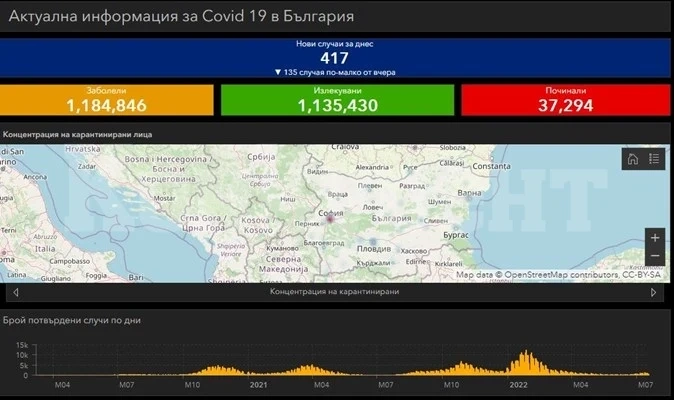Click the dashboard title Актуална информация за Covid 19
This screenshot has height=400, width=674.
pos(181,16)
